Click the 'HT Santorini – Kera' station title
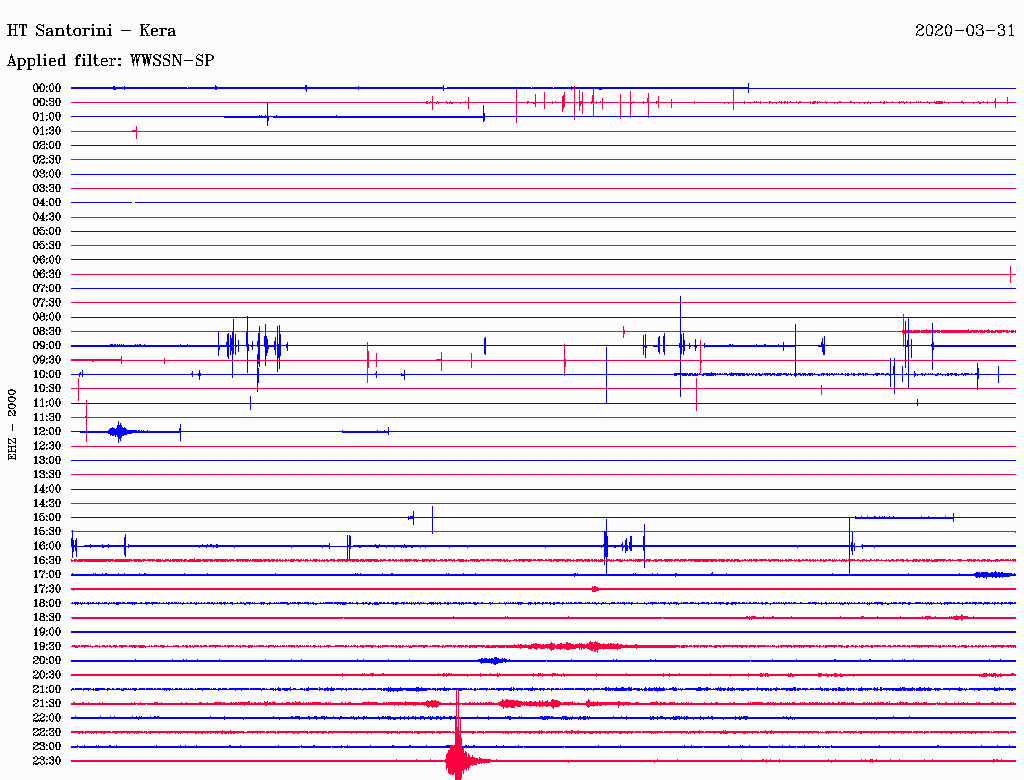 click(91, 31)
